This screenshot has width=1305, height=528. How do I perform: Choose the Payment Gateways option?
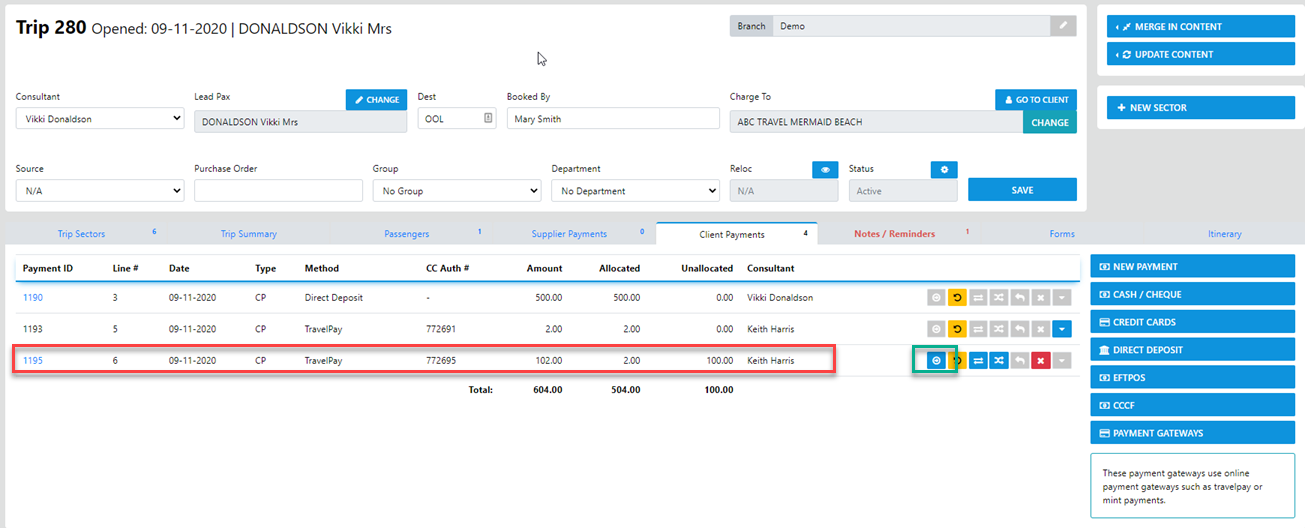coord(1192,433)
